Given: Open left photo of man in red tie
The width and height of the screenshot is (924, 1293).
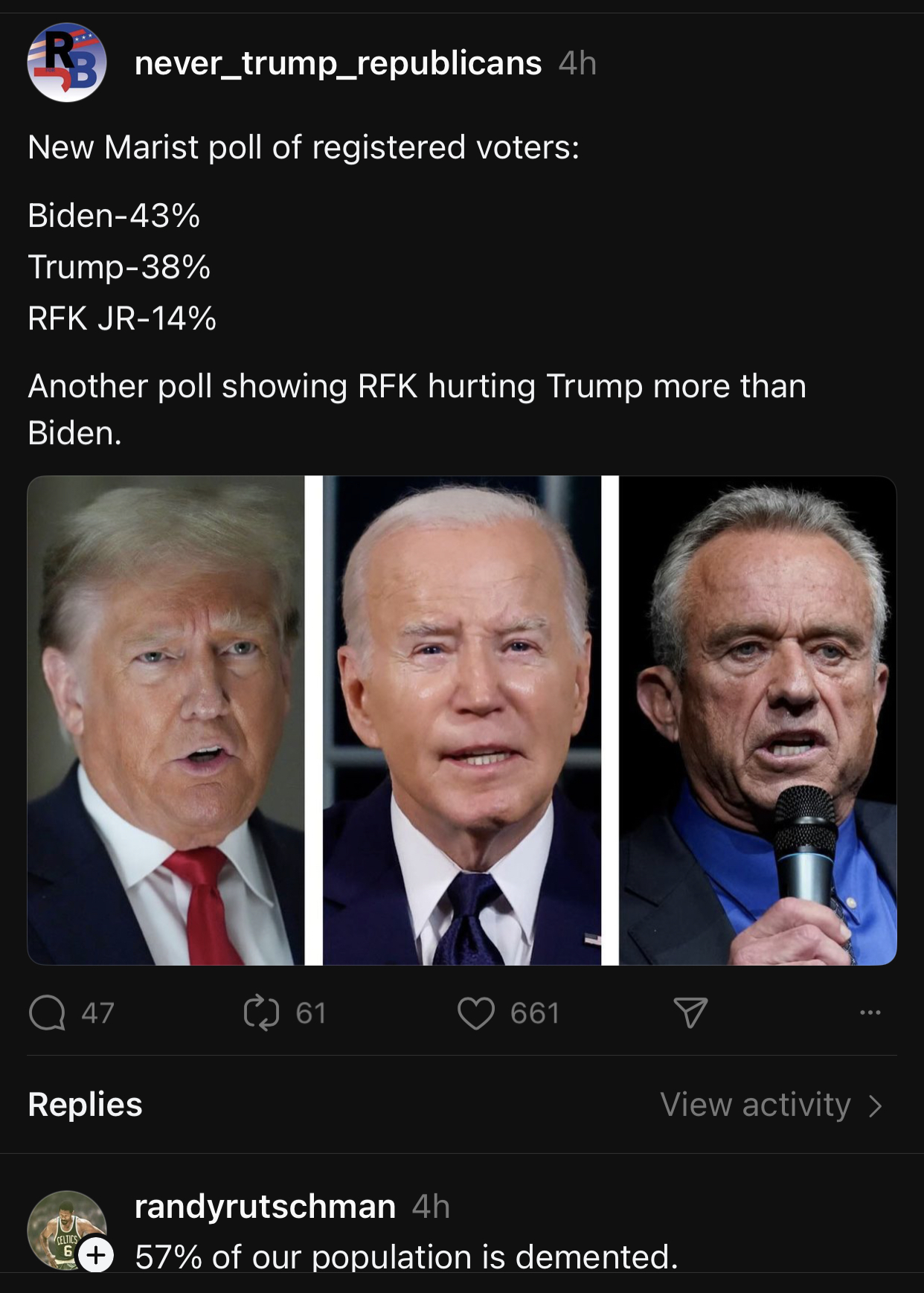Looking at the screenshot, I should pos(166,720).
